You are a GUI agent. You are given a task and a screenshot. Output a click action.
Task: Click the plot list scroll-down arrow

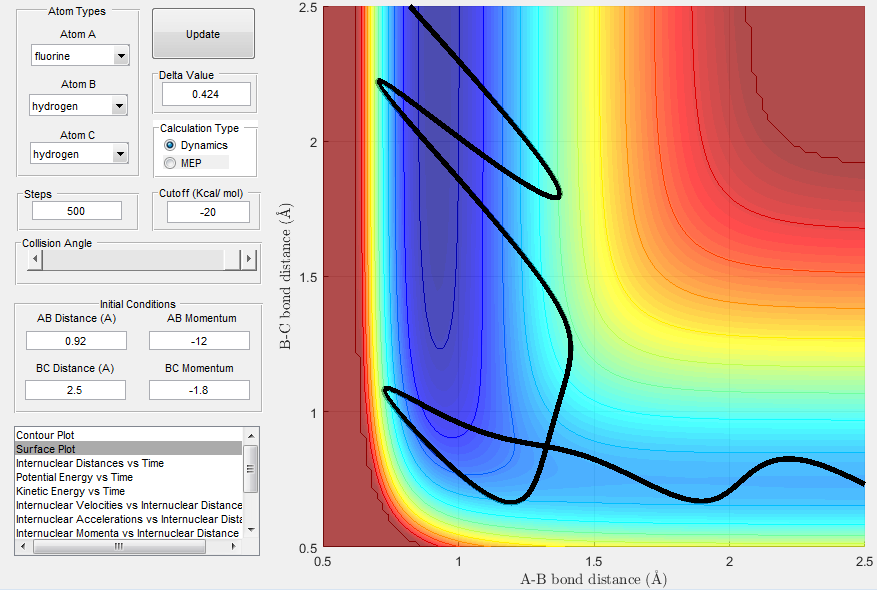coord(251,530)
